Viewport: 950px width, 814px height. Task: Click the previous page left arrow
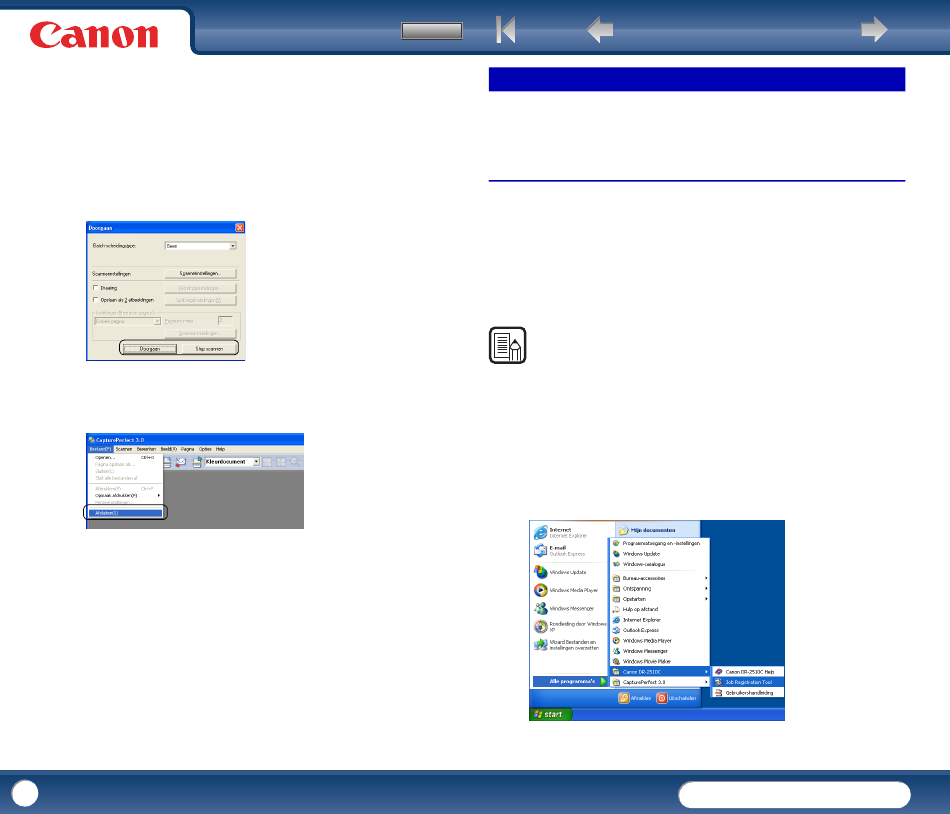point(600,30)
